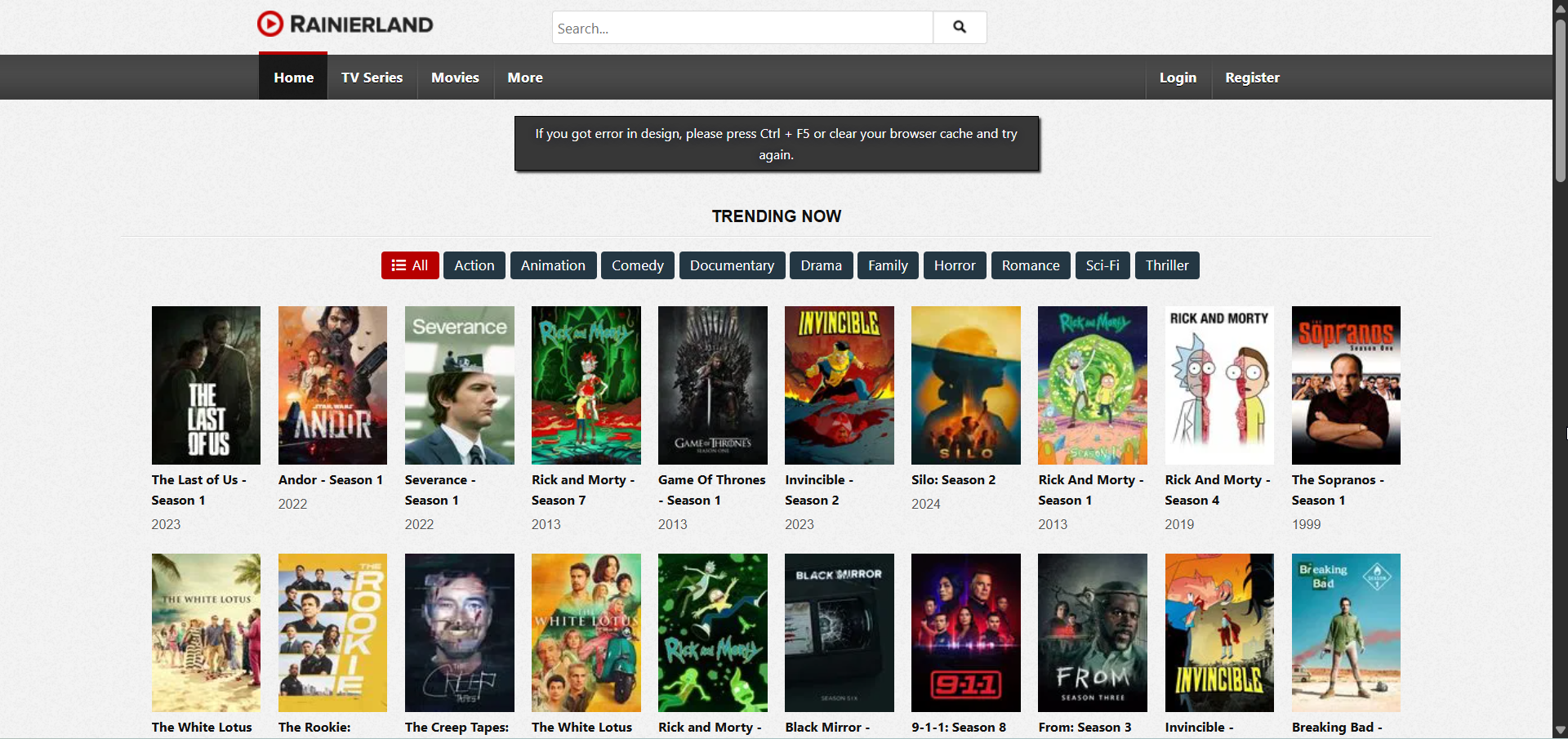The width and height of the screenshot is (1568, 739).
Task: Filter trending by Sci-Fi
Action: coord(1102,265)
